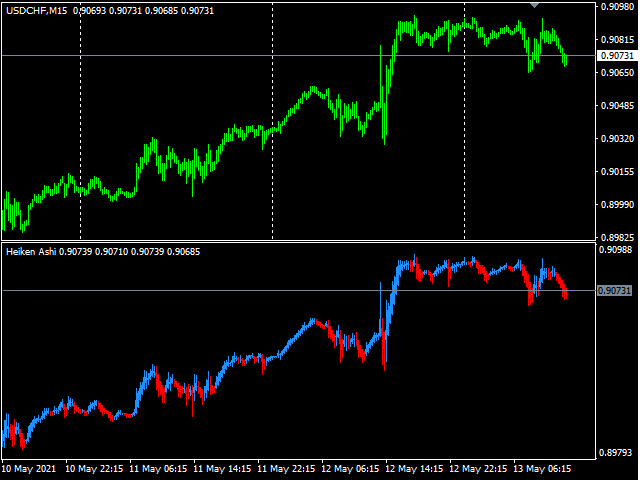Click the 11 May 14:15 time label
640x480 pixels.
pos(222,468)
